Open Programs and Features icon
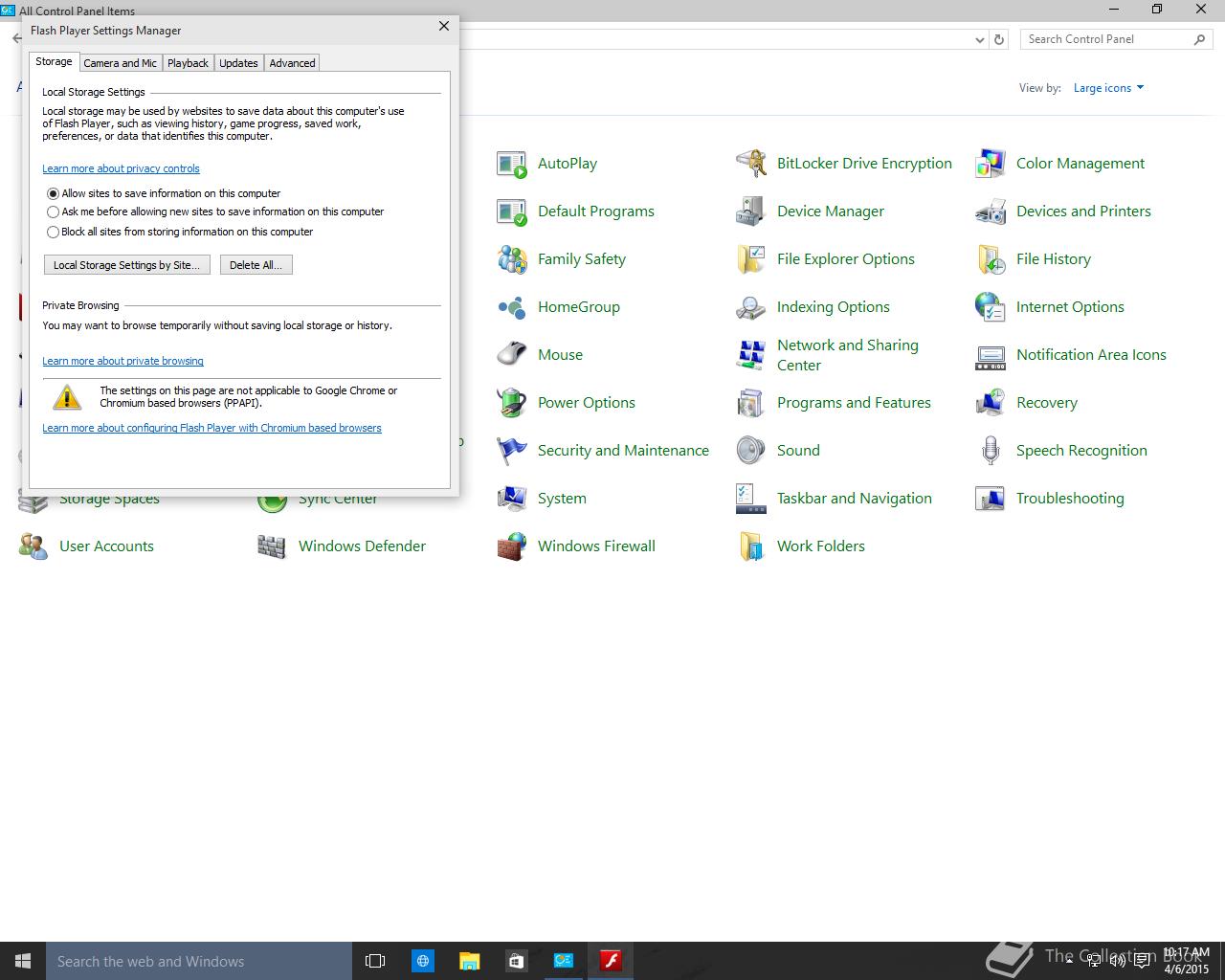 (x=751, y=403)
